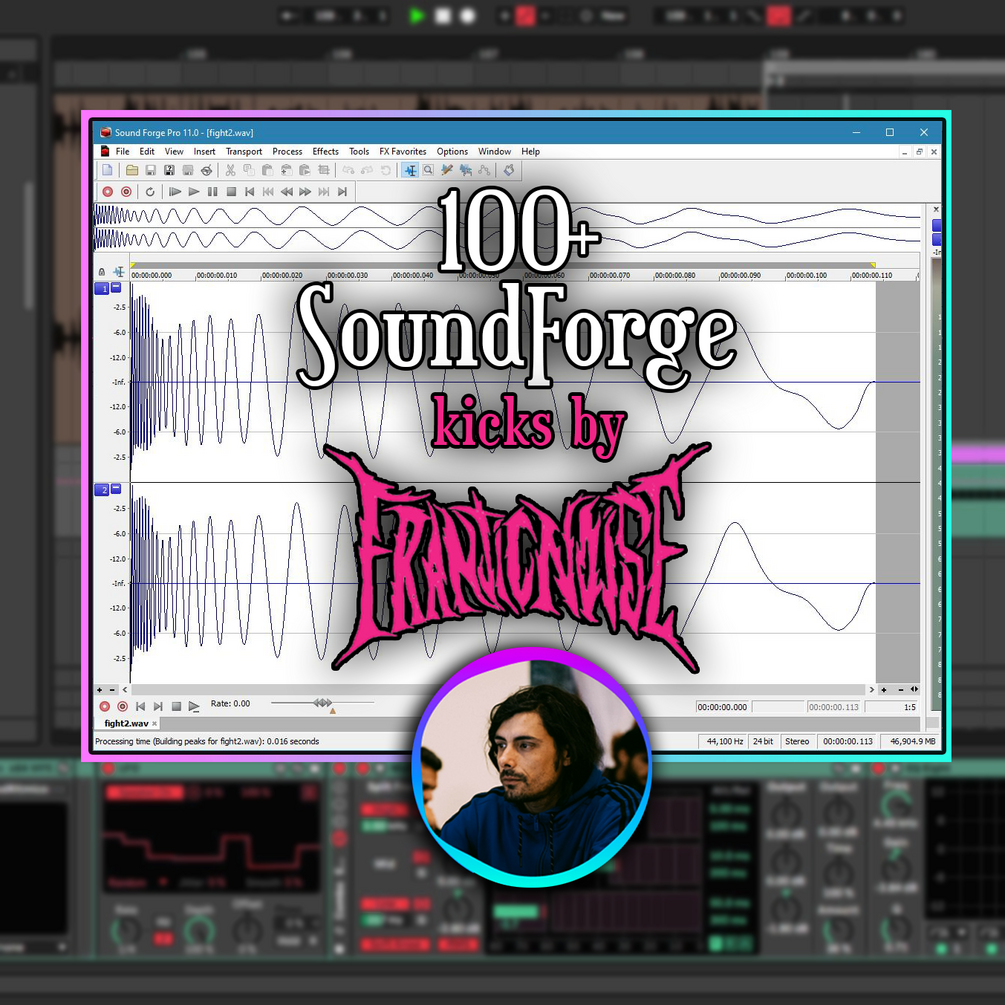Open the Help menu
The height and width of the screenshot is (1005, 1005).
click(530, 152)
